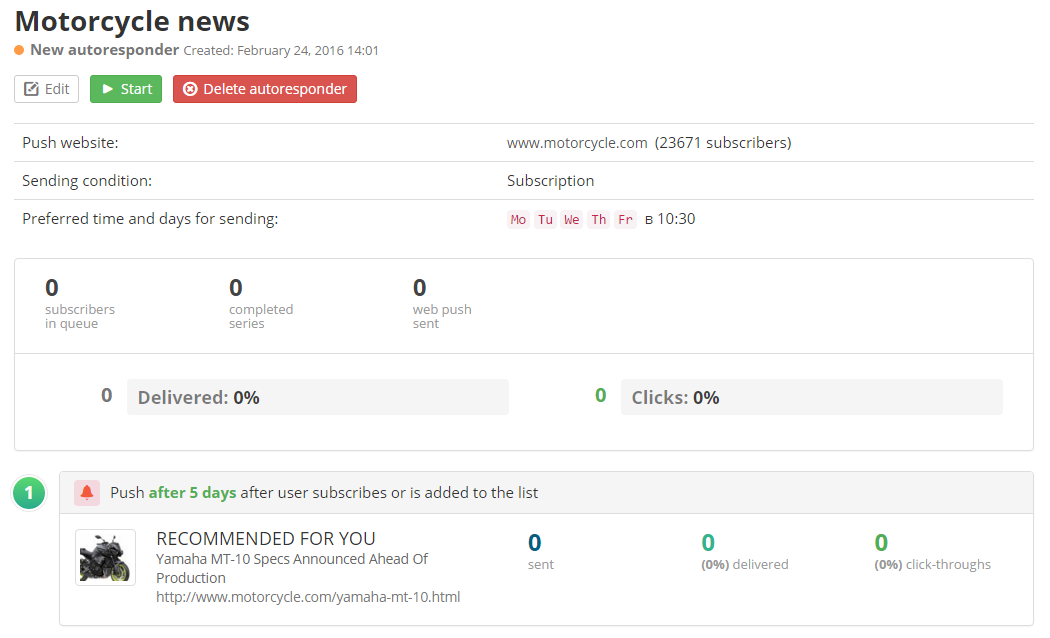Click the Delivered 0% progress bar
Screen dimensions: 1050x638
pos(317,397)
